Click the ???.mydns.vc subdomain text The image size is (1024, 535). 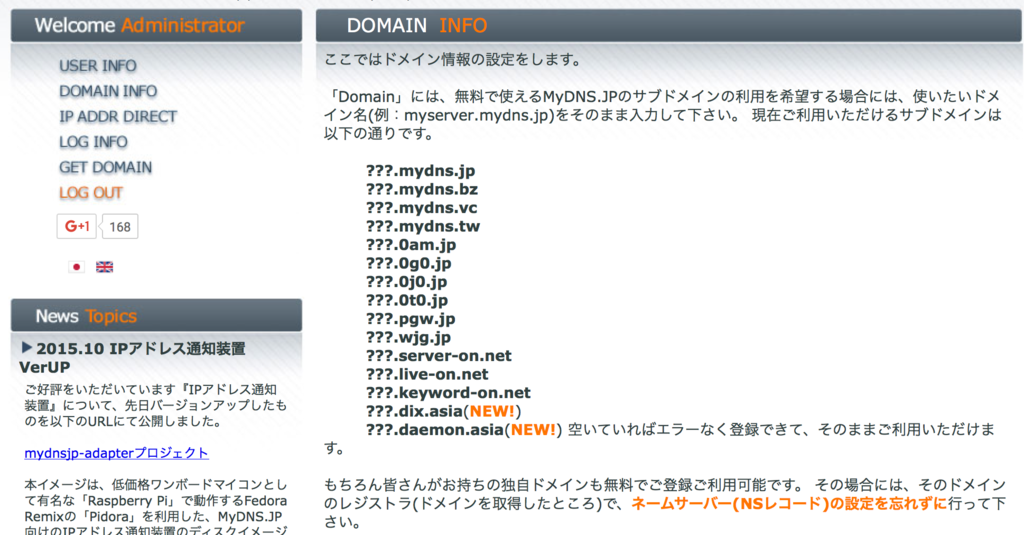[422, 208]
